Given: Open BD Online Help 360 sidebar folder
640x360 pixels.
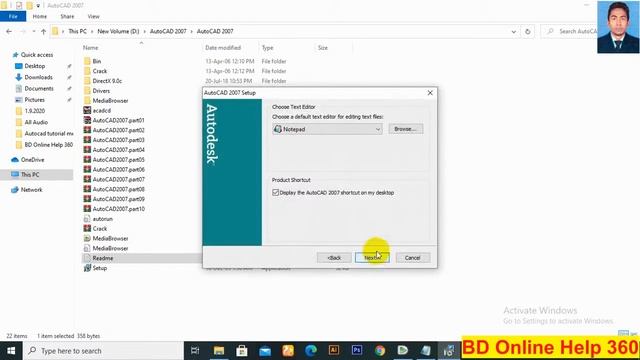Looking at the screenshot, I should pyautogui.click(x=48, y=144).
